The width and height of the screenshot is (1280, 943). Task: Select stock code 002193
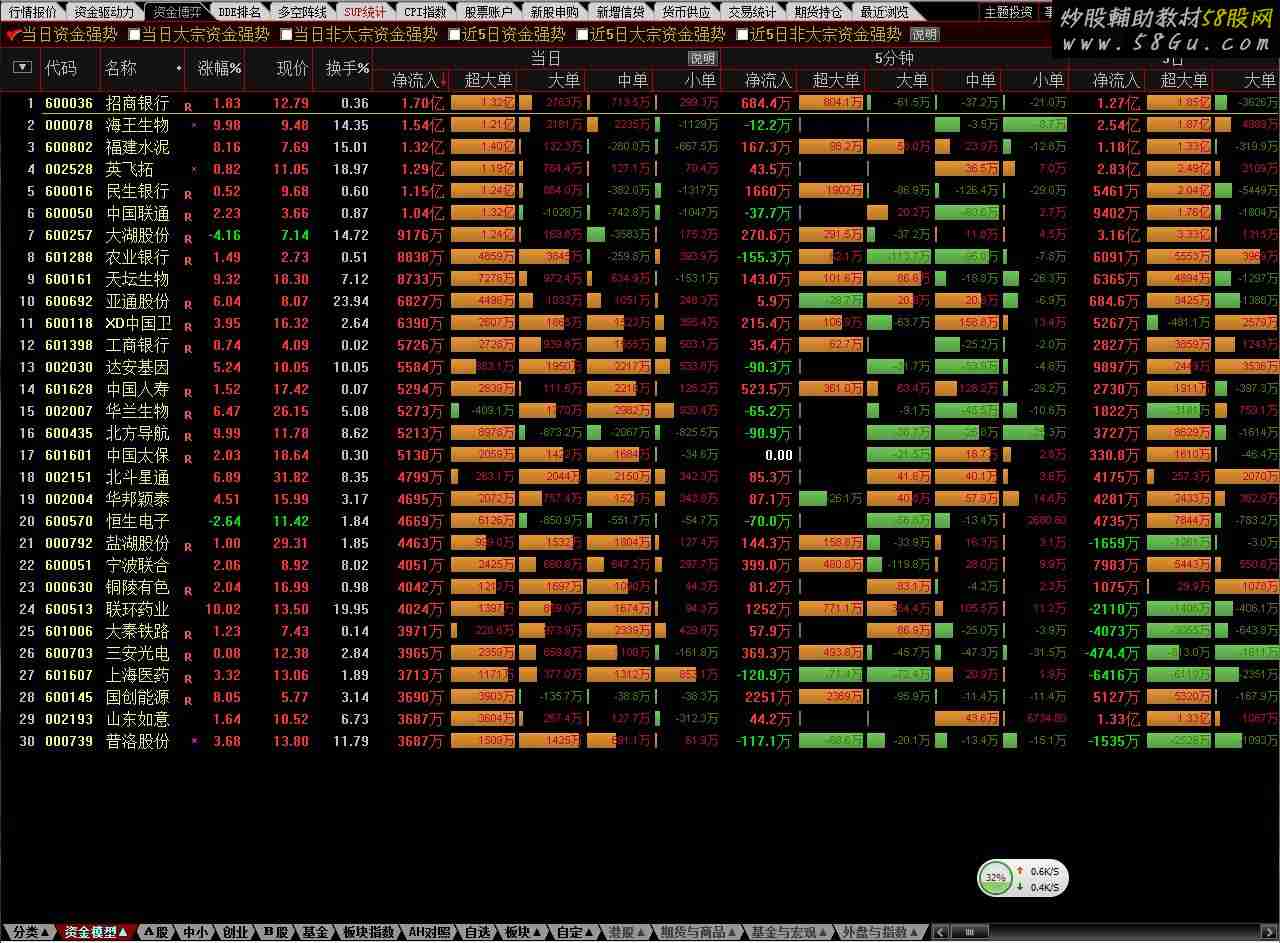point(69,719)
